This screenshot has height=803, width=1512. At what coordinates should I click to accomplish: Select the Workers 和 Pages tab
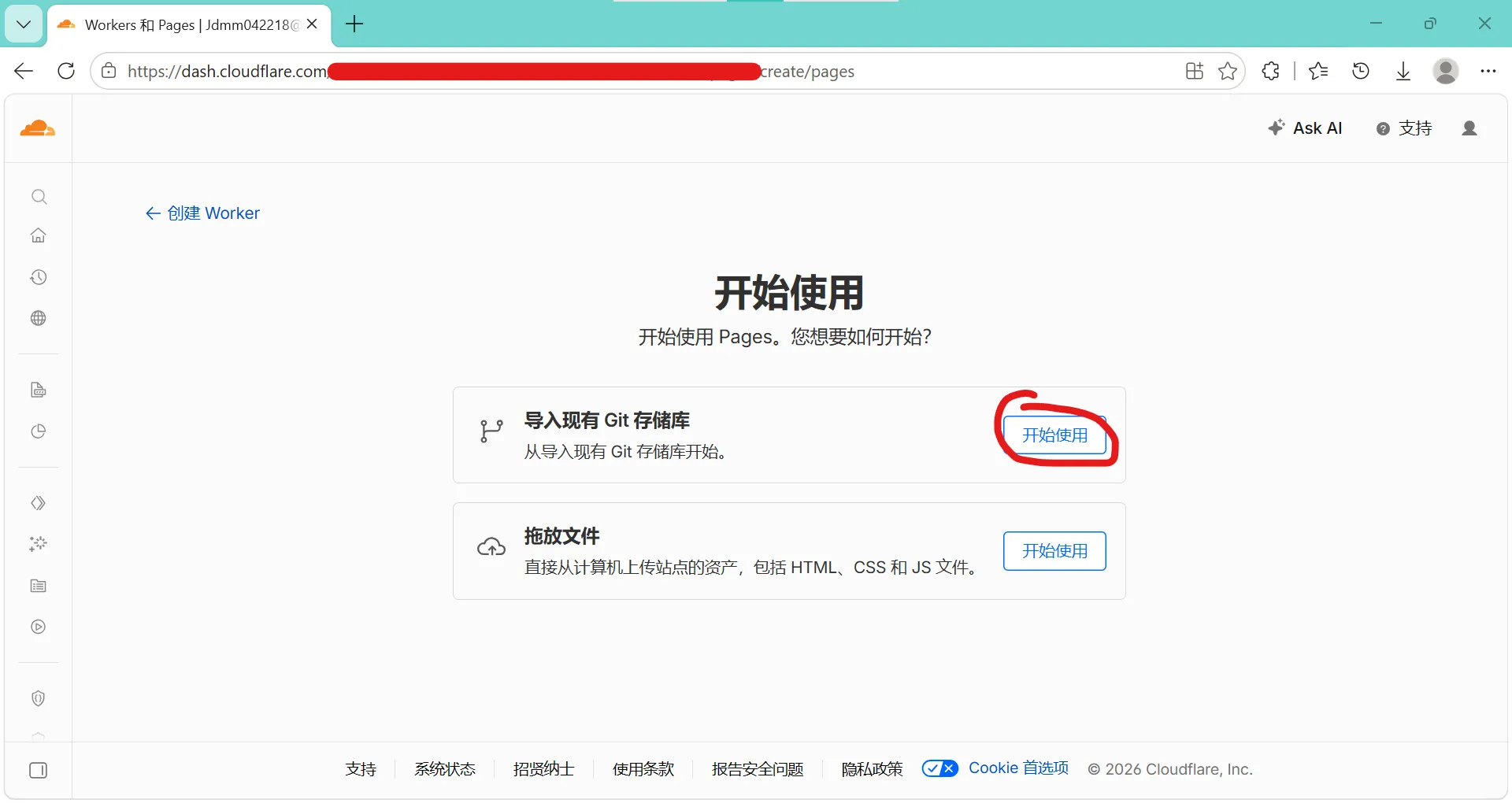click(x=189, y=24)
